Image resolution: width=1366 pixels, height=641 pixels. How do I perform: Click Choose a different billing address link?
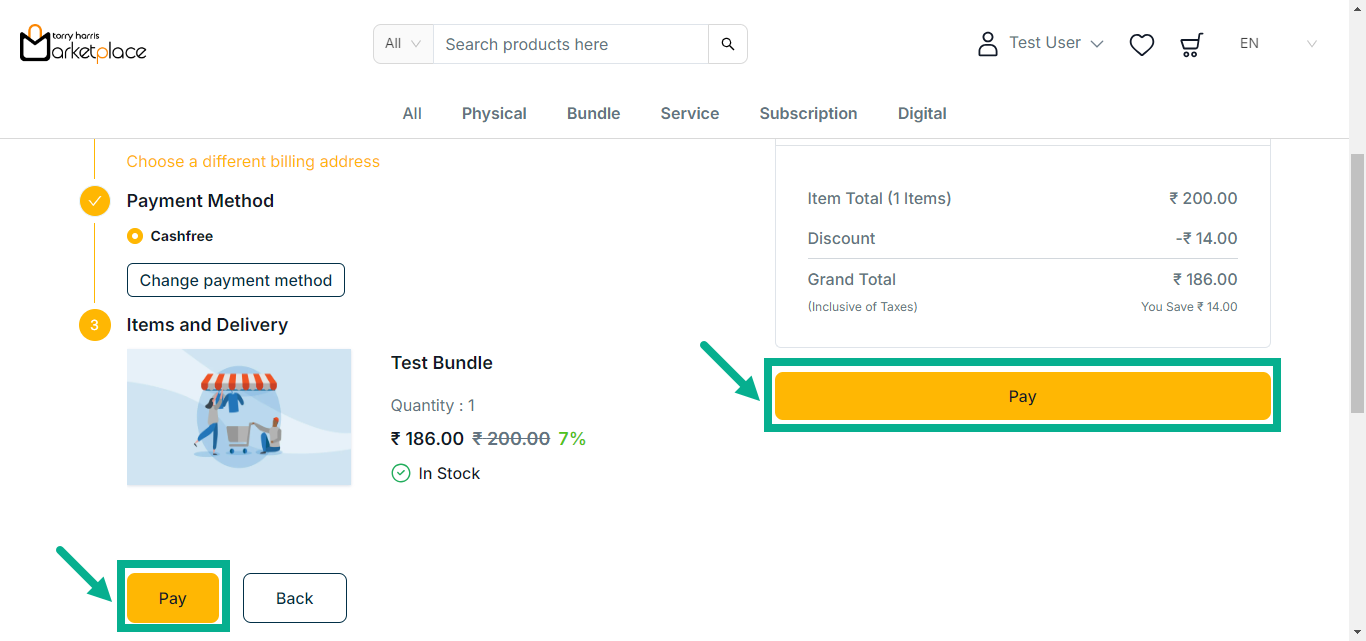coord(253,161)
